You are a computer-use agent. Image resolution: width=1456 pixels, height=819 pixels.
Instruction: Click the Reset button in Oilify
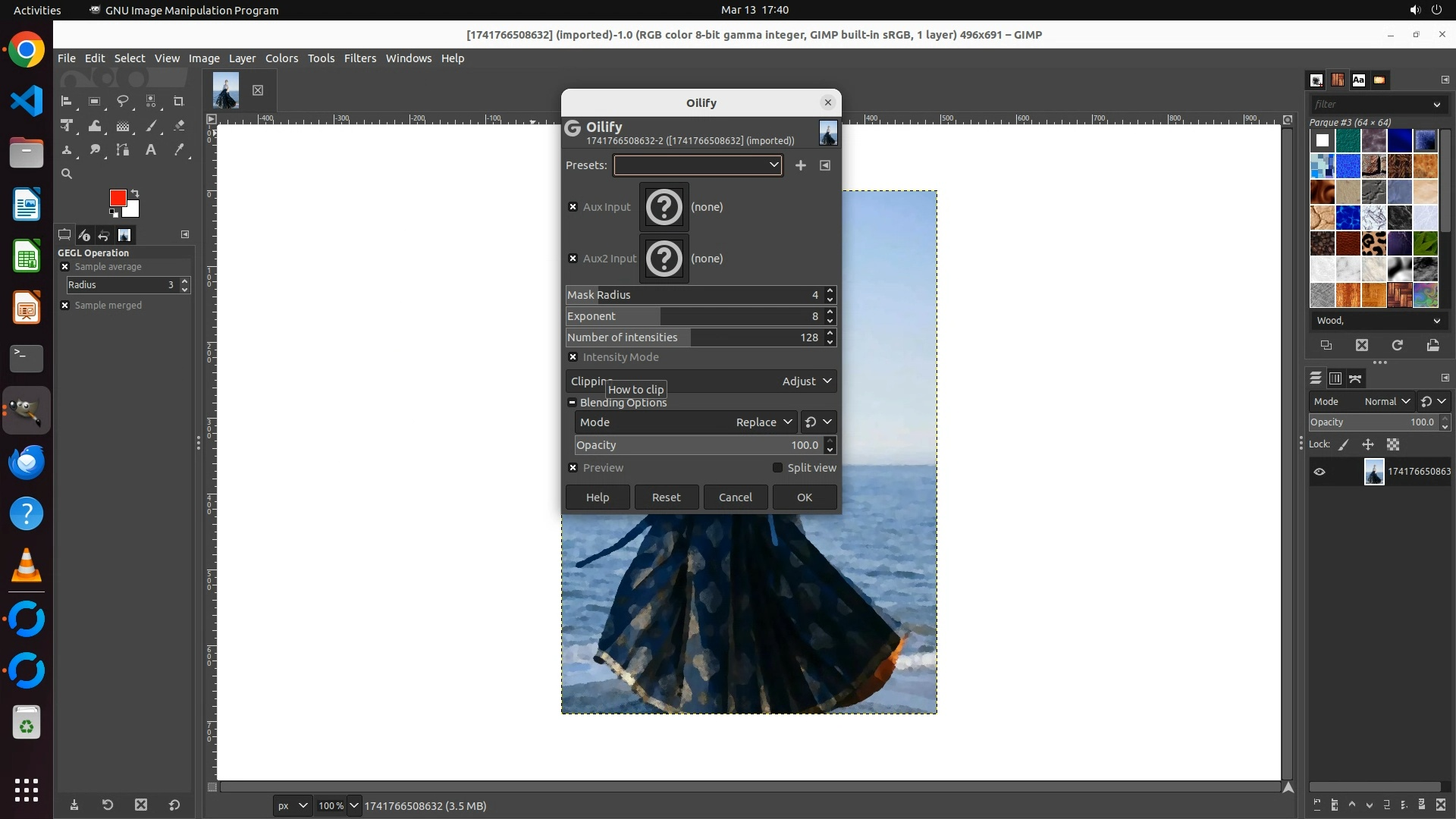coord(666,497)
